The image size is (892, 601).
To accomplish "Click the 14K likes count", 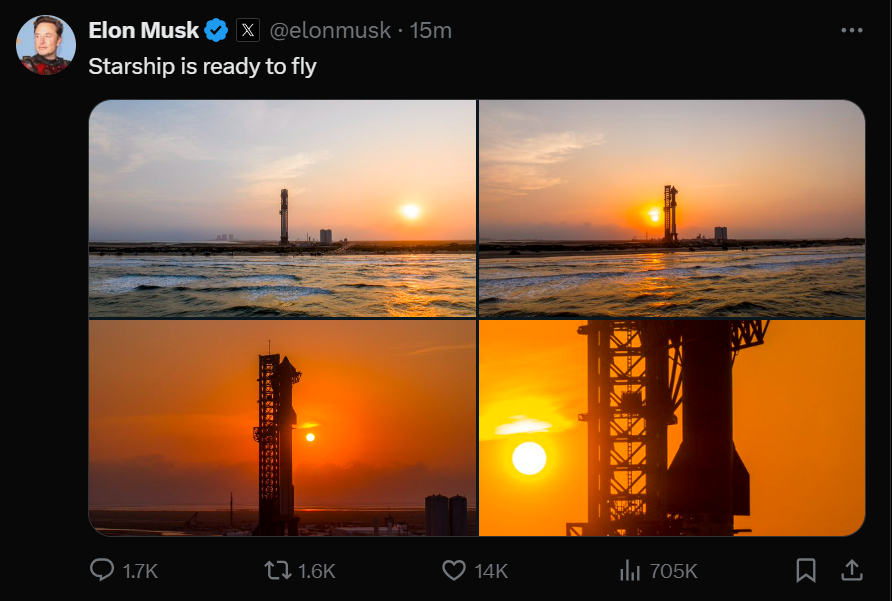I will click(491, 571).
